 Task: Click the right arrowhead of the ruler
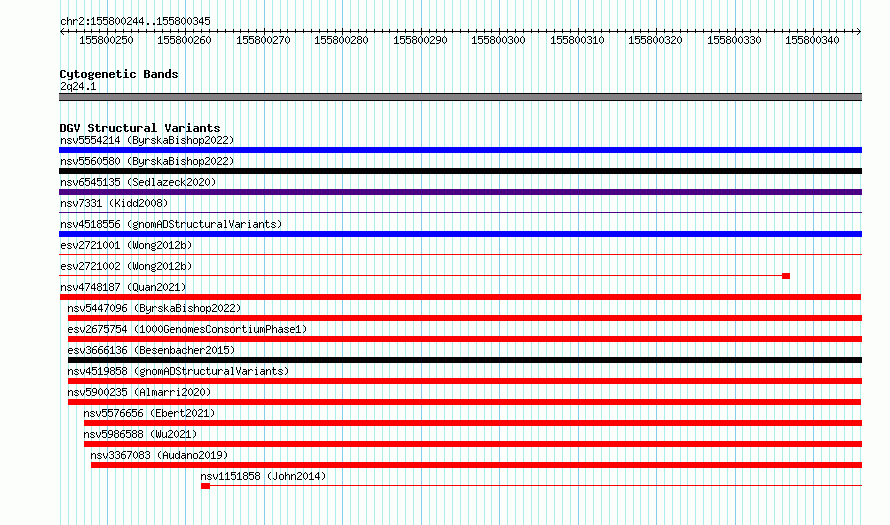(x=859, y=31)
